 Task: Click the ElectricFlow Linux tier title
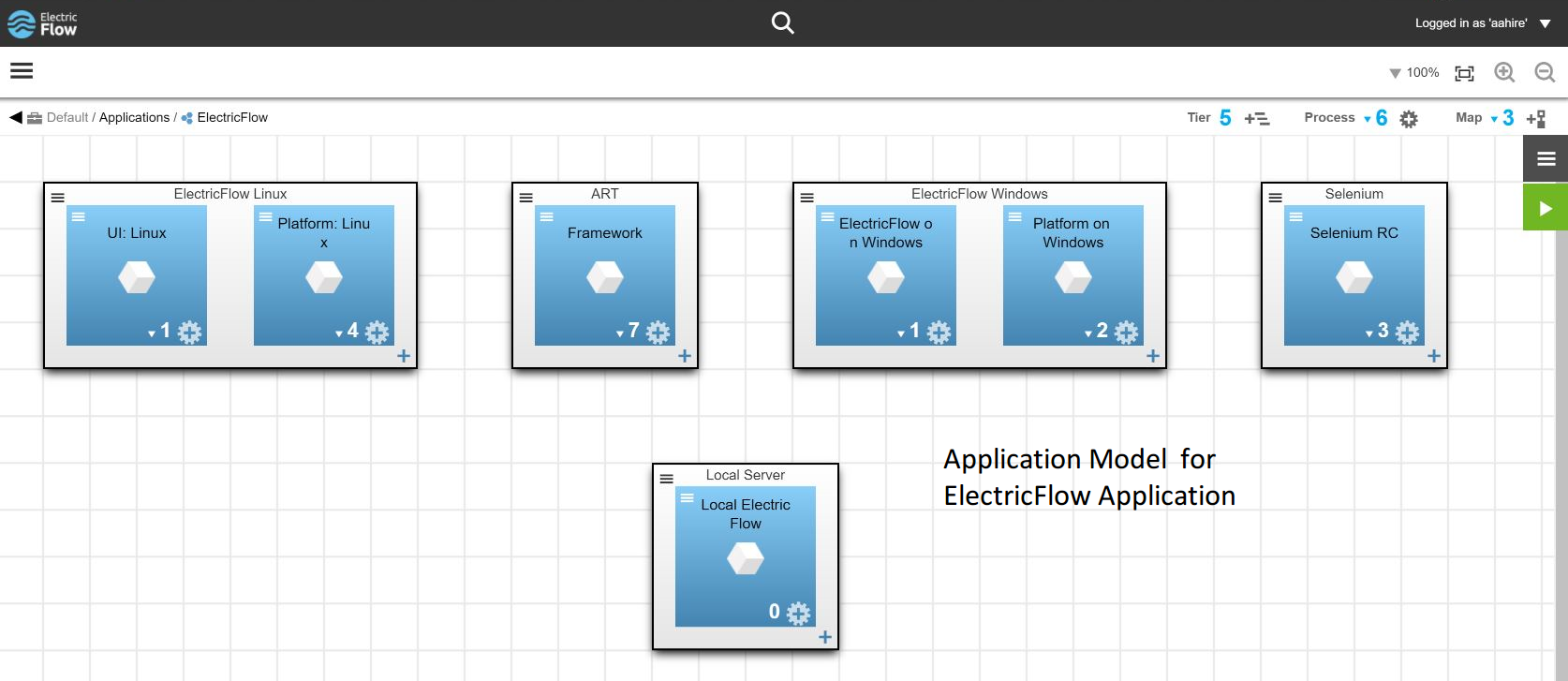coord(230,194)
